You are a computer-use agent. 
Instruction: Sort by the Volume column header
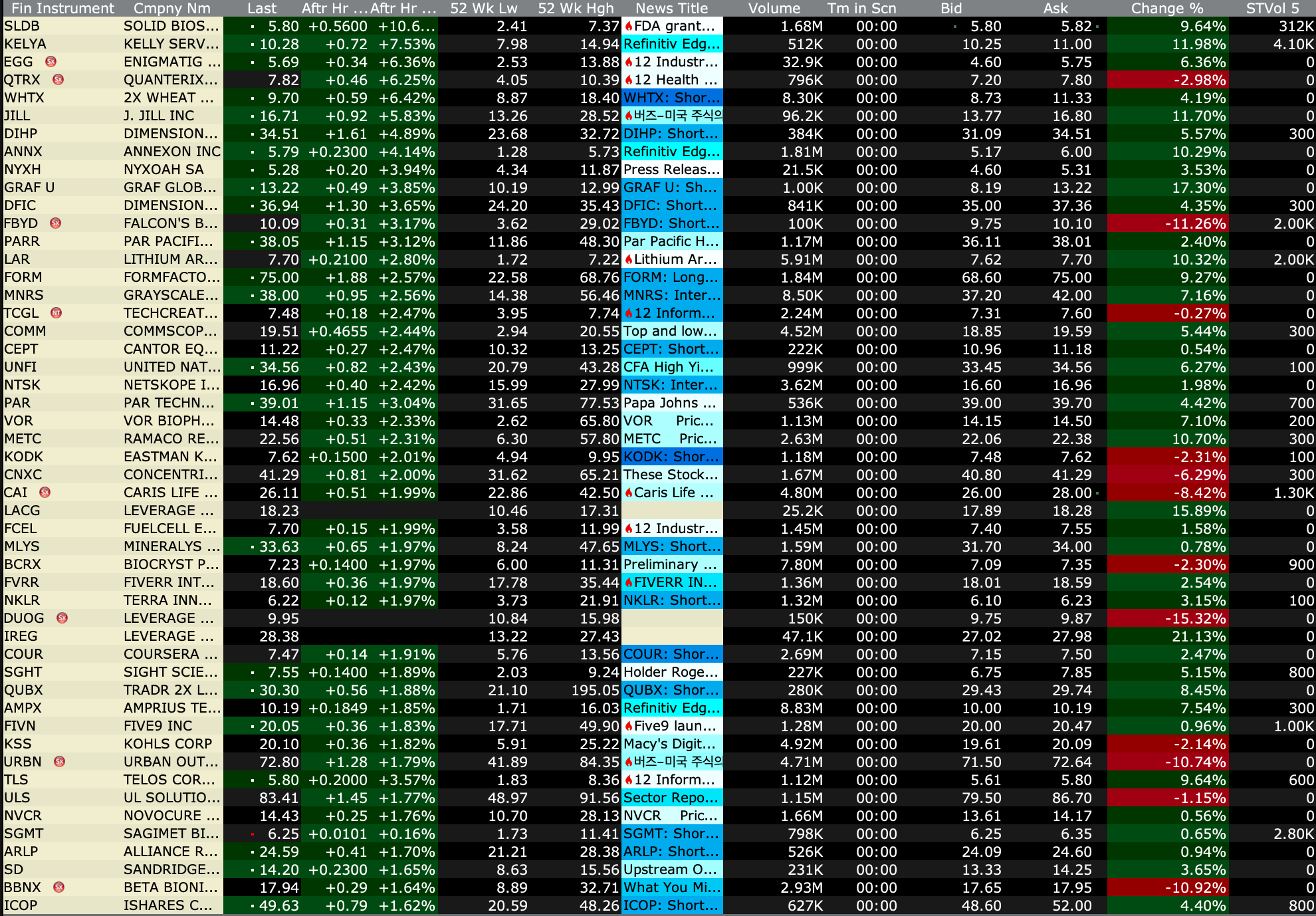774,8
